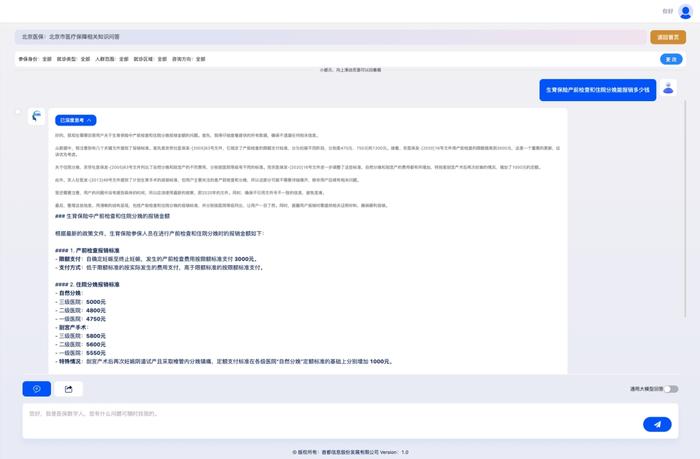Click the 就诊区域 filter value 全部

point(162,59)
